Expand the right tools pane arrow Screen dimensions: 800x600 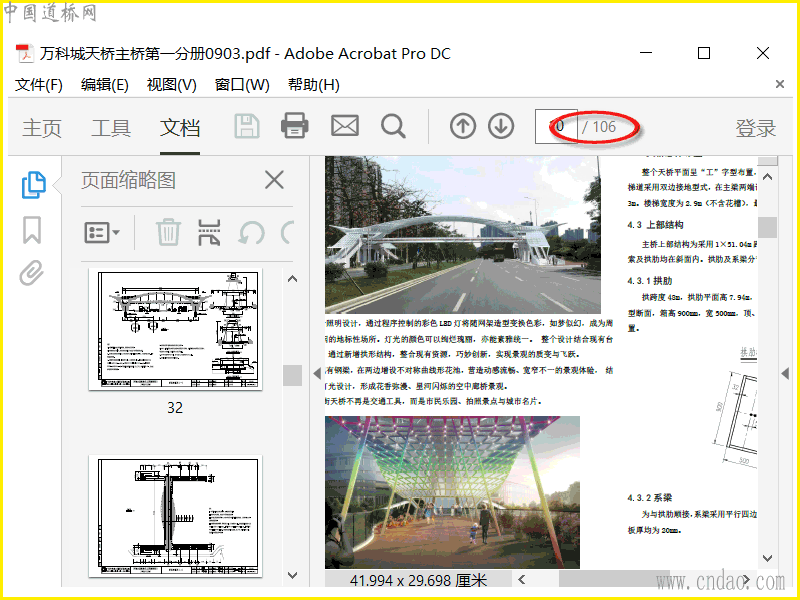point(785,373)
